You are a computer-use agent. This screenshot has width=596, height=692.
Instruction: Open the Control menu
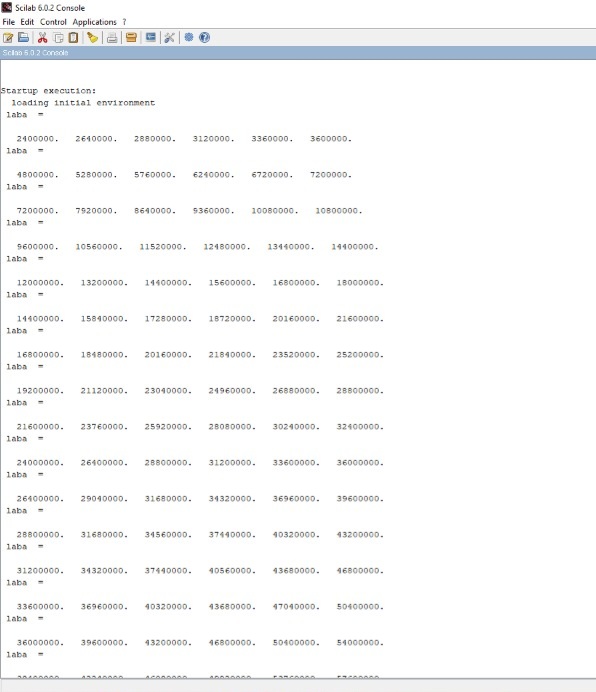(53, 22)
